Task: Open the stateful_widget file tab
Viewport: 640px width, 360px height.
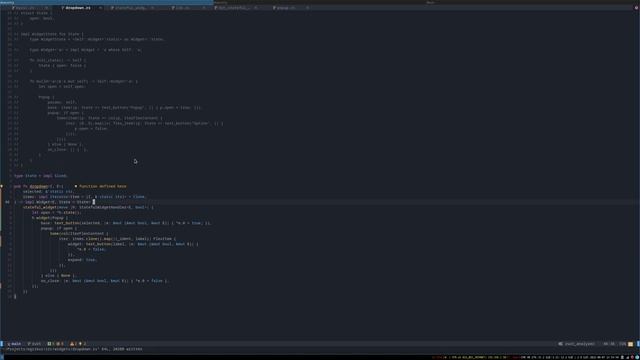Action: pos(130,8)
